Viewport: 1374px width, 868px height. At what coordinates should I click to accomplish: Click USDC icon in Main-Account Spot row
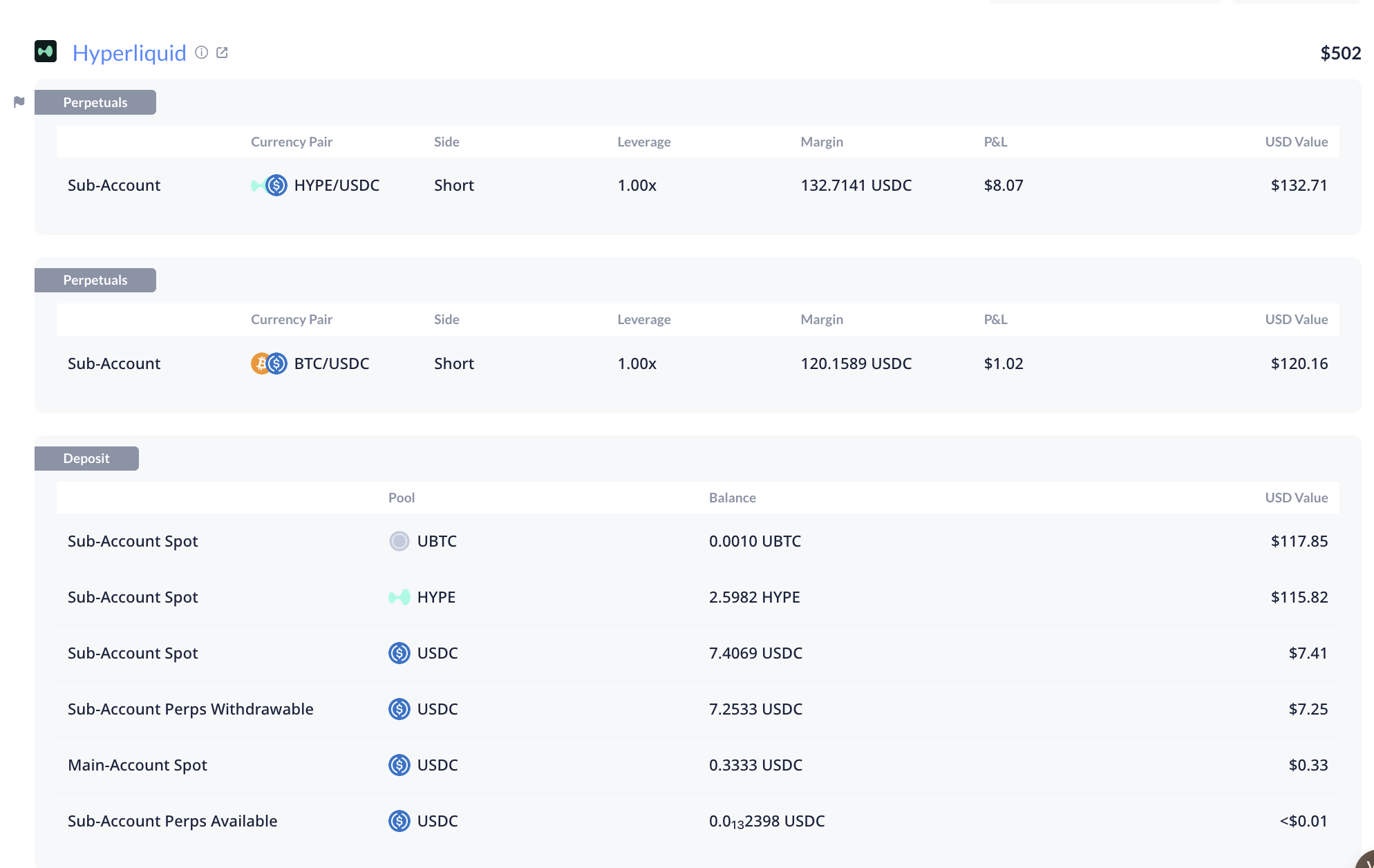(399, 765)
